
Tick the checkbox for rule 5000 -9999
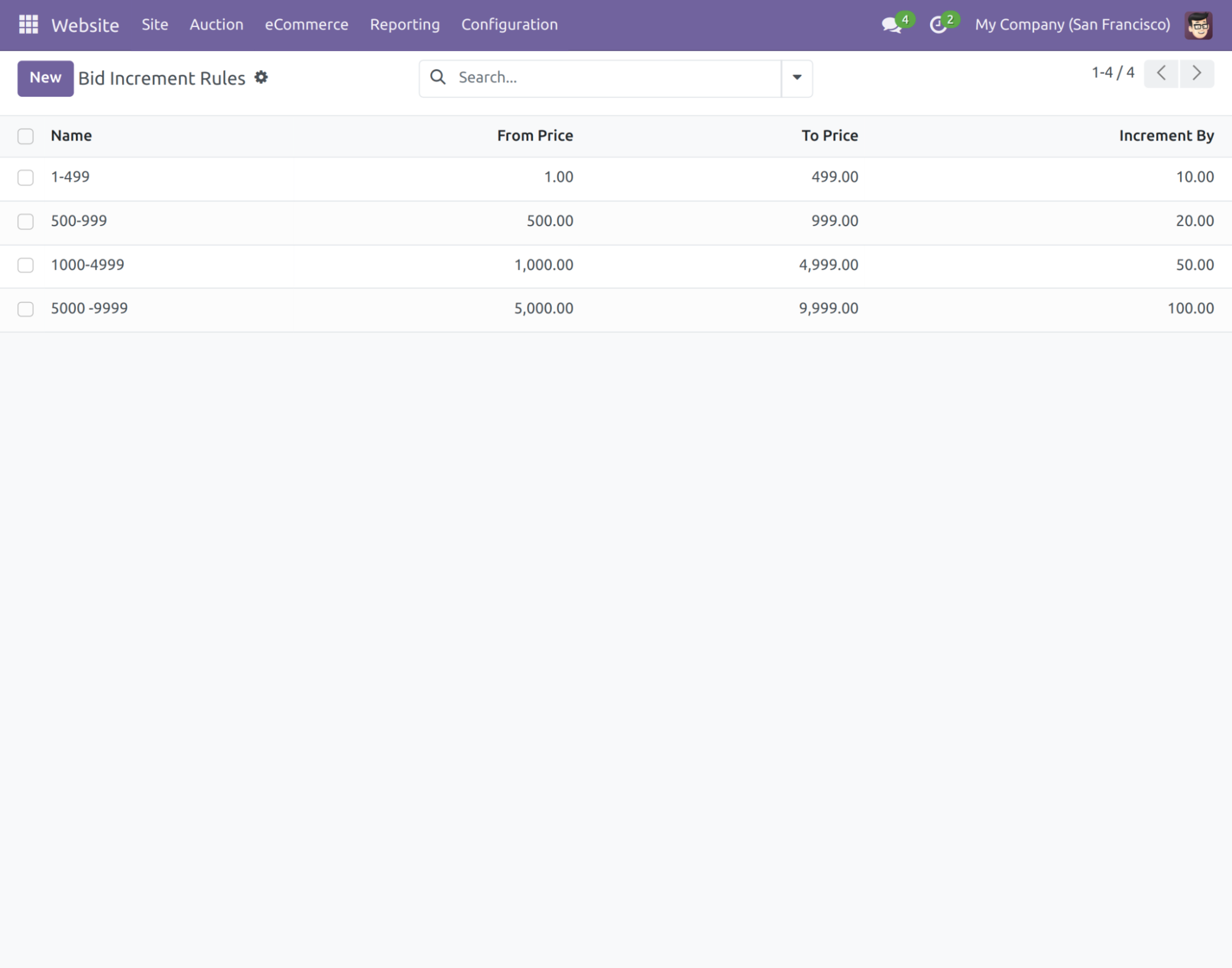[25, 309]
